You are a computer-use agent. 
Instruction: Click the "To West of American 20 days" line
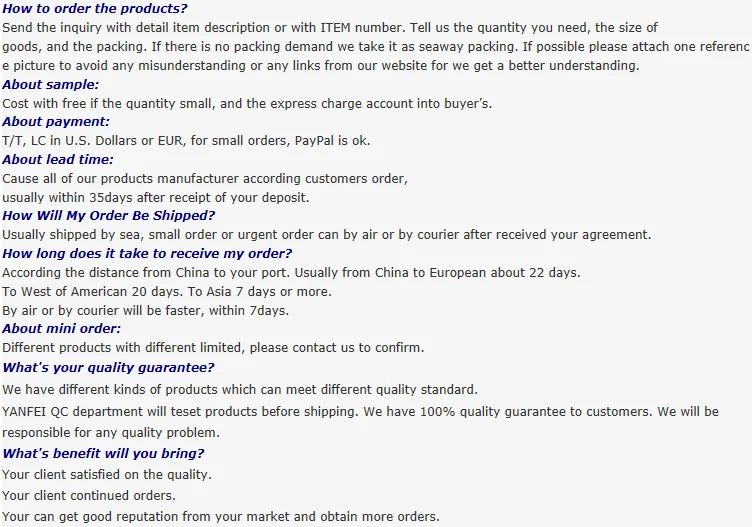coord(167,291)
